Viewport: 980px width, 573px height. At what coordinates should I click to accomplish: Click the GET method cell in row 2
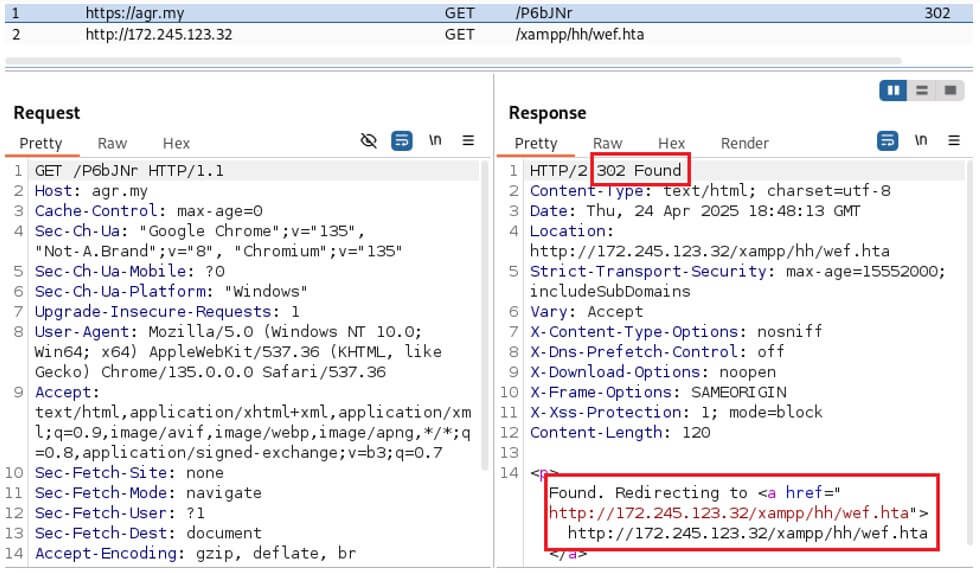click(459, 34)
